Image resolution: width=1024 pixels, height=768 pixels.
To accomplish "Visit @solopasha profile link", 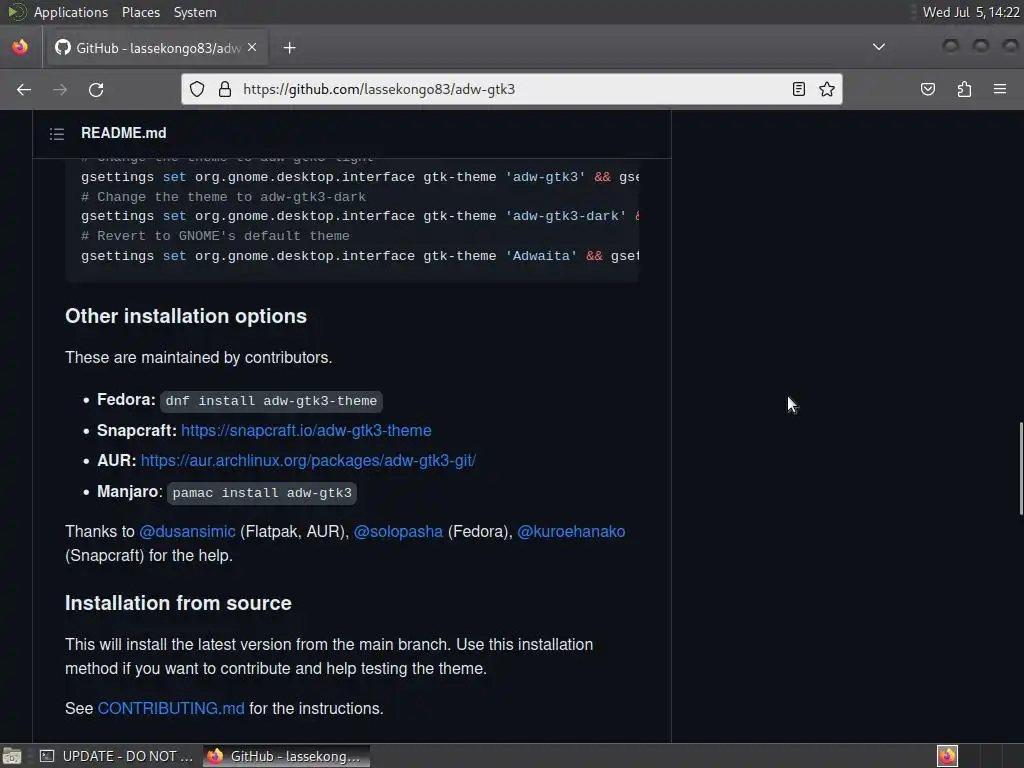I will [398, 532].
